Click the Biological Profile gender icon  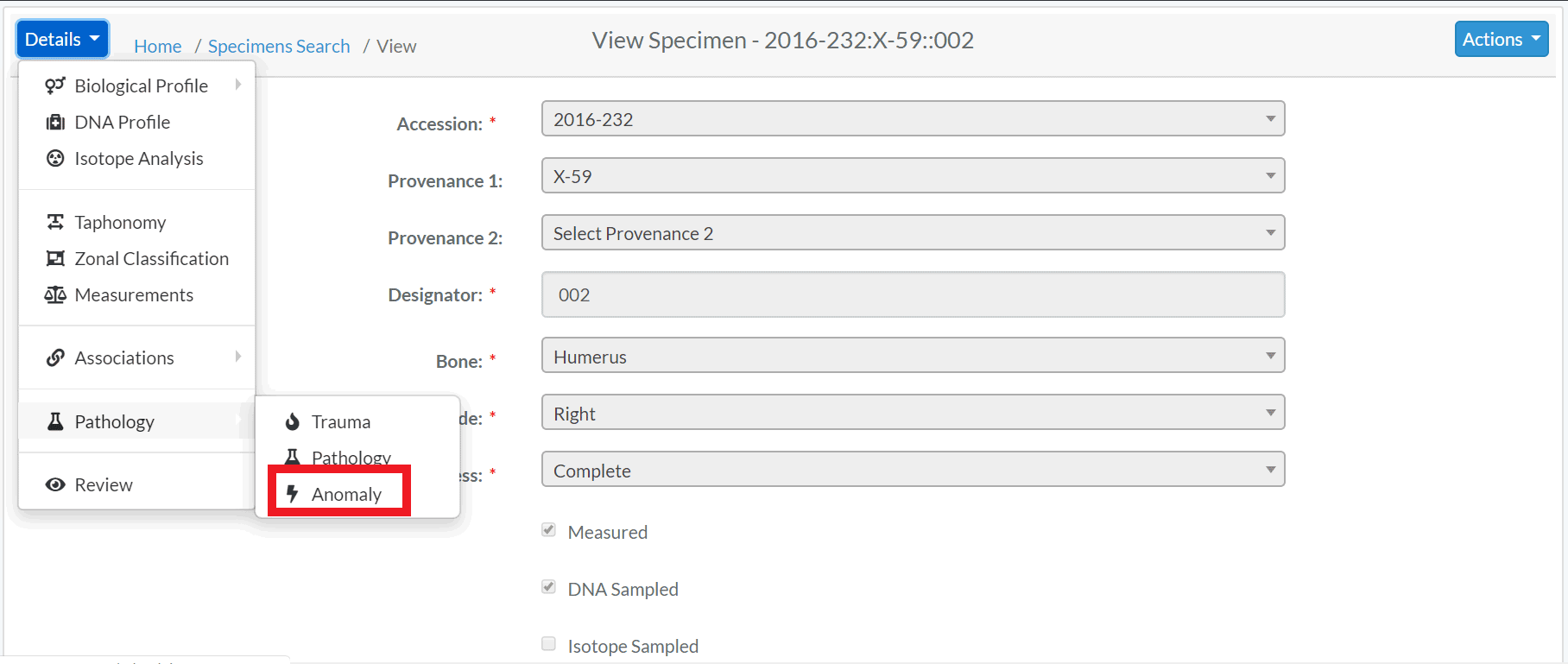[x=55, y=85]
